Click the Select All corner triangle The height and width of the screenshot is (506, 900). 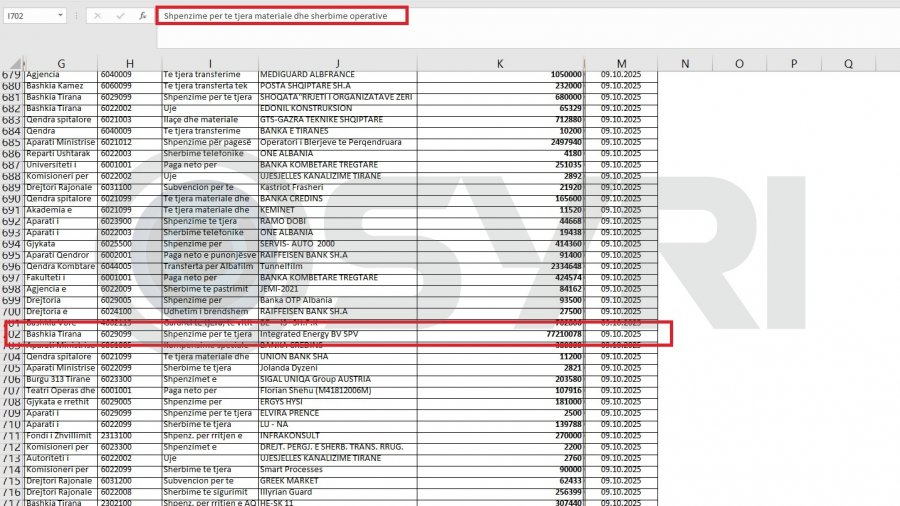click(x=16, y=63)
